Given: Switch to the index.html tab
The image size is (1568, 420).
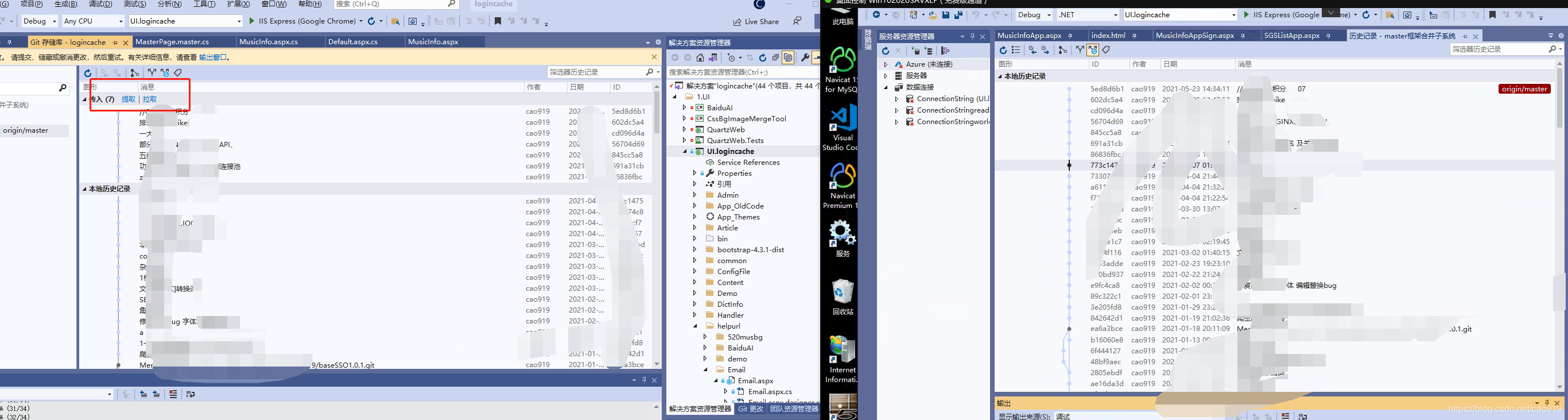Looking at the screenshot, I should pyautogui.click(x=1108, y=36).
